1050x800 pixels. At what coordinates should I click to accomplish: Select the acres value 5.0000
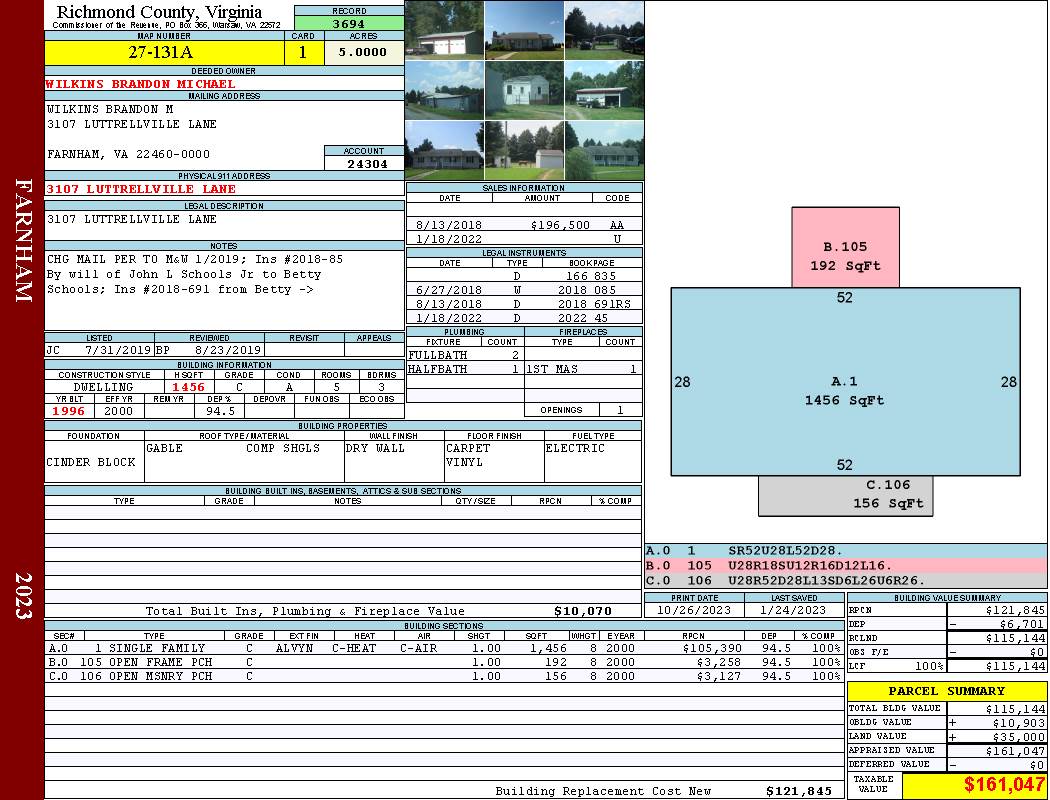(363, 52)
